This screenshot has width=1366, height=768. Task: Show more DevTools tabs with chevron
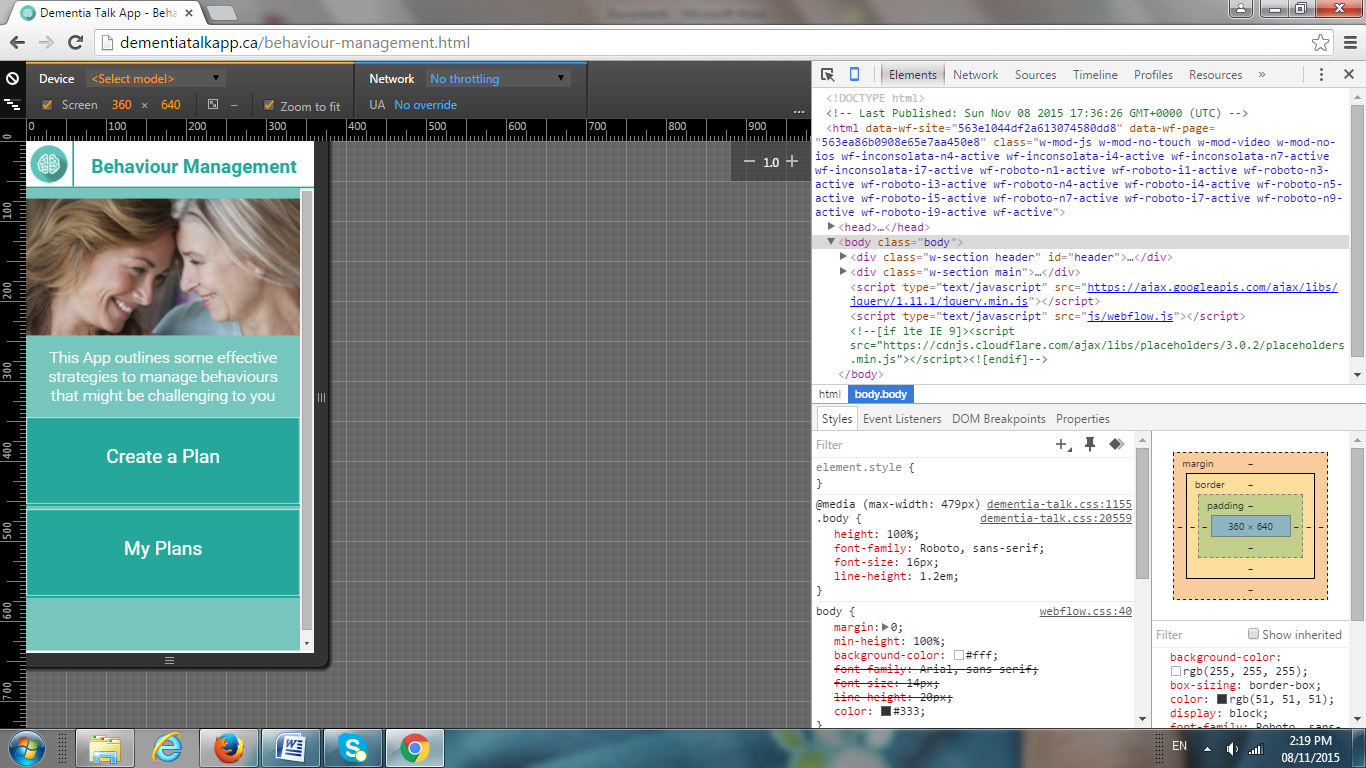[1262, 75]
